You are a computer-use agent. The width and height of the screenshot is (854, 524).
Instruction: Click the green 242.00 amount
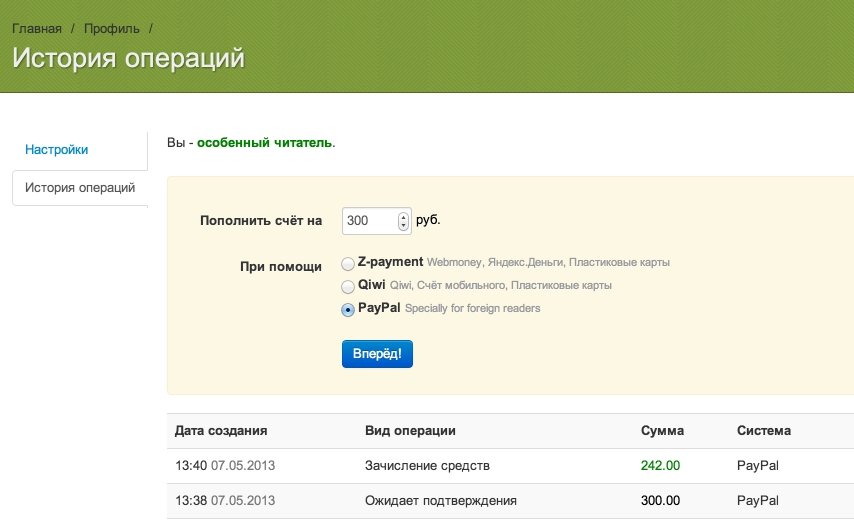click(x=660, y=466)
